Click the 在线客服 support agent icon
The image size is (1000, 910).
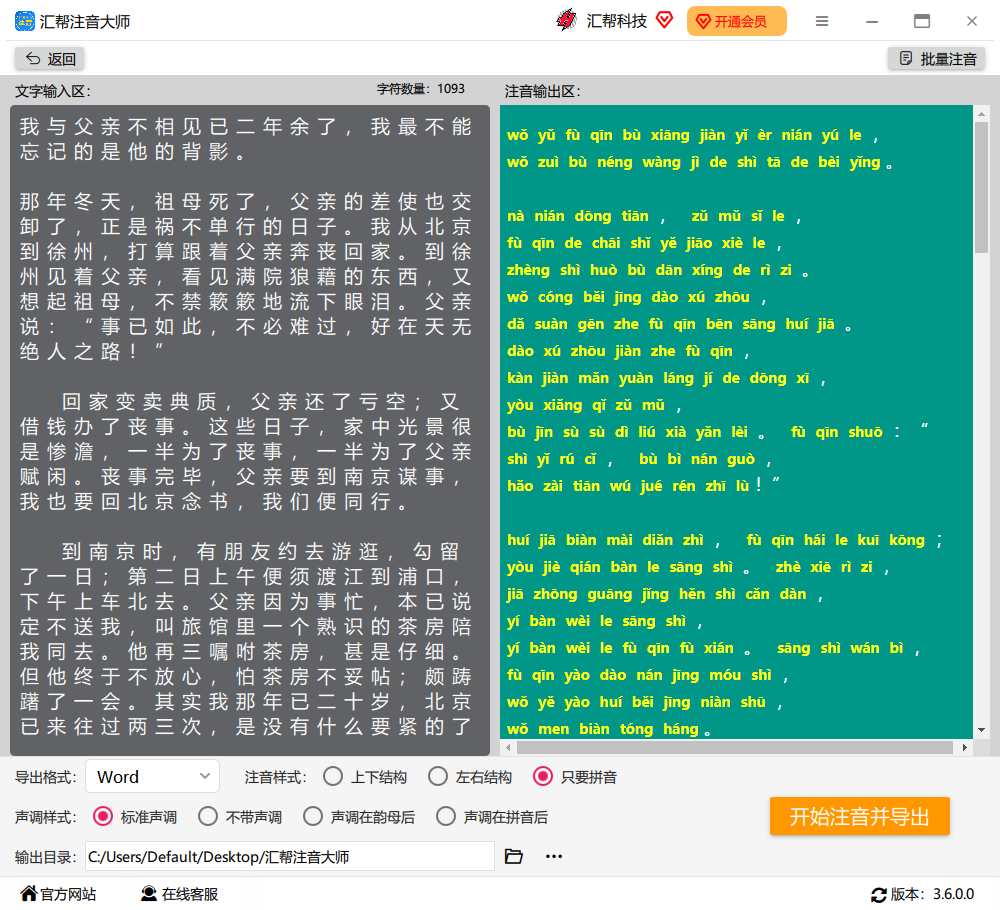pyautogui.click(x=149, y=893)
